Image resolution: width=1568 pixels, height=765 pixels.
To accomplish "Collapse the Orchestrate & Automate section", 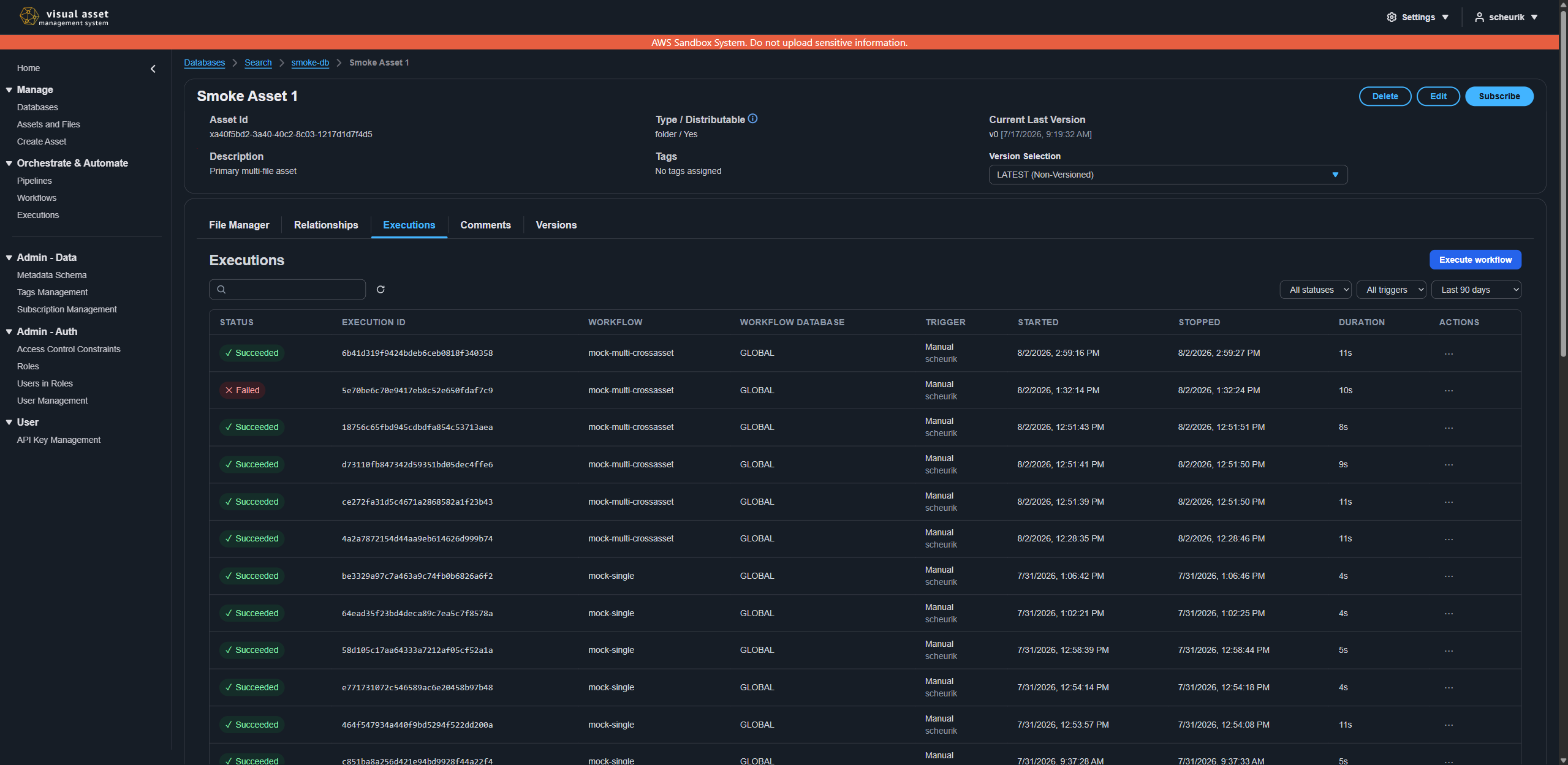I will coord(9,164).
